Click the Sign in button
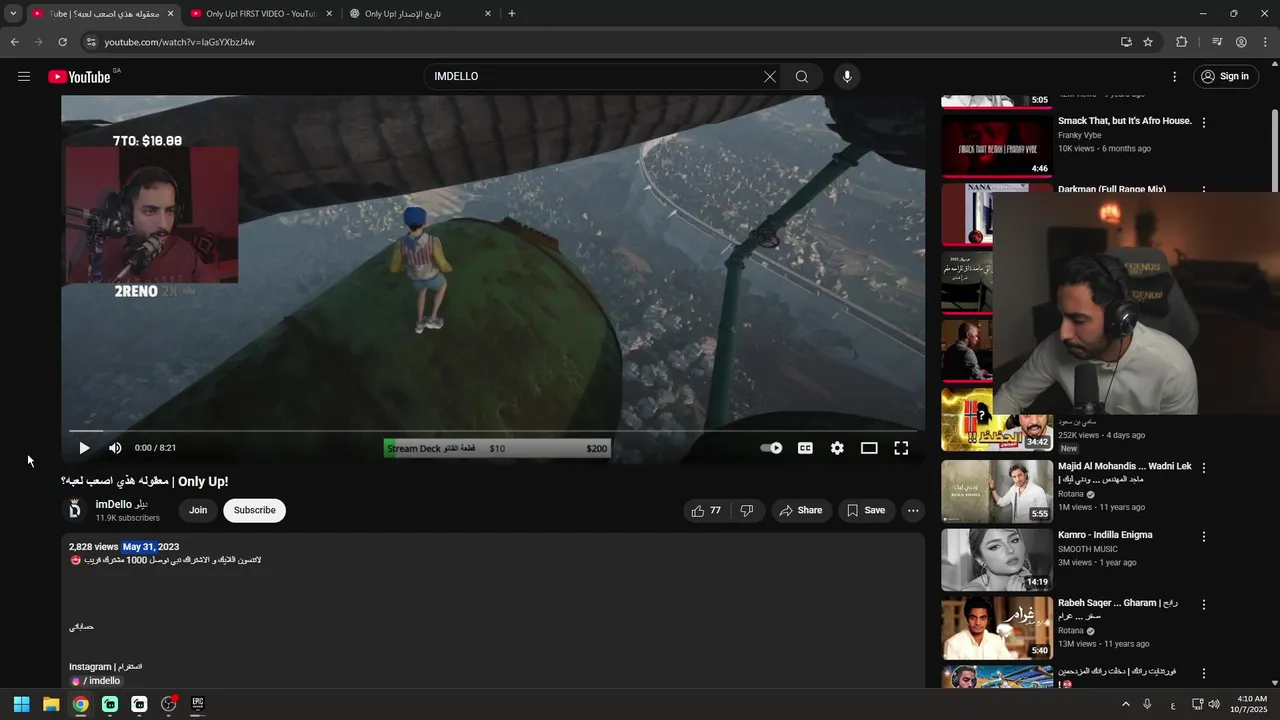Screen dimensions: 1280x720 pos(1226,76)
